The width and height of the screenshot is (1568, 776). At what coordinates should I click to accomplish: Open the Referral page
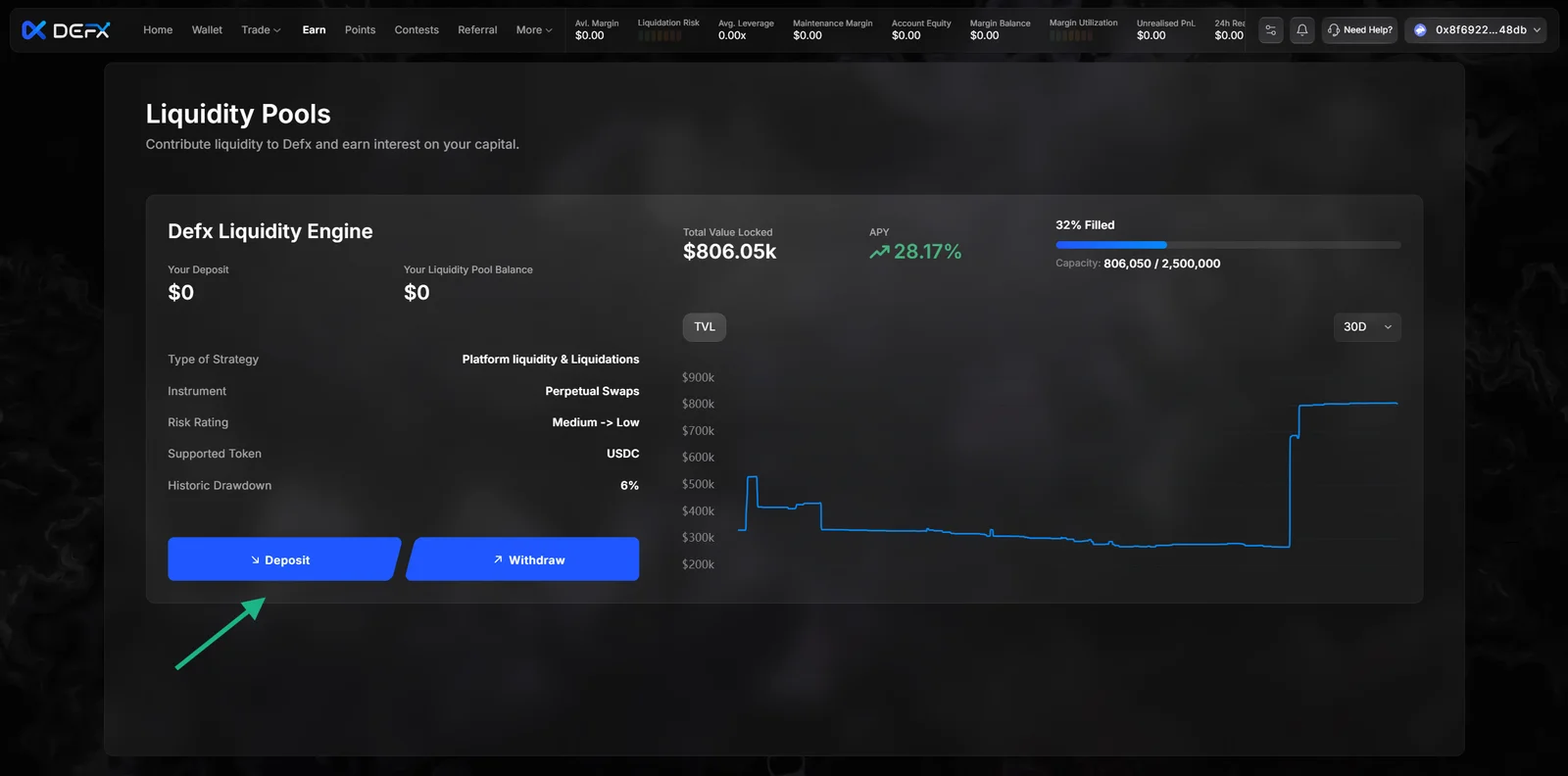[x=477, y=30]
